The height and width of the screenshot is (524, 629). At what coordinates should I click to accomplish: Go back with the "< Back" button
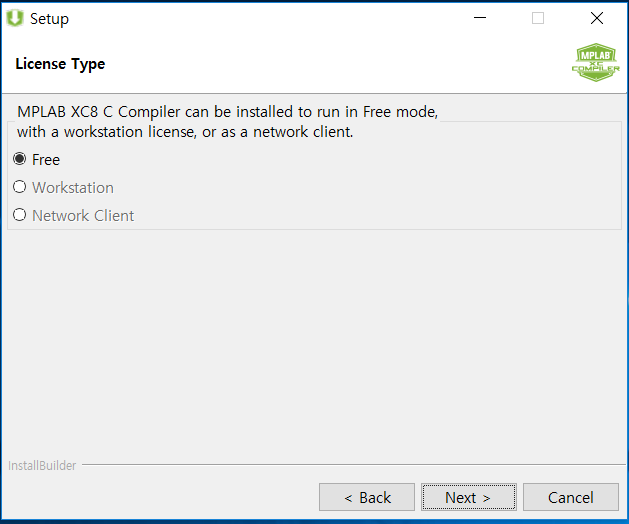(x=367, y=497)
